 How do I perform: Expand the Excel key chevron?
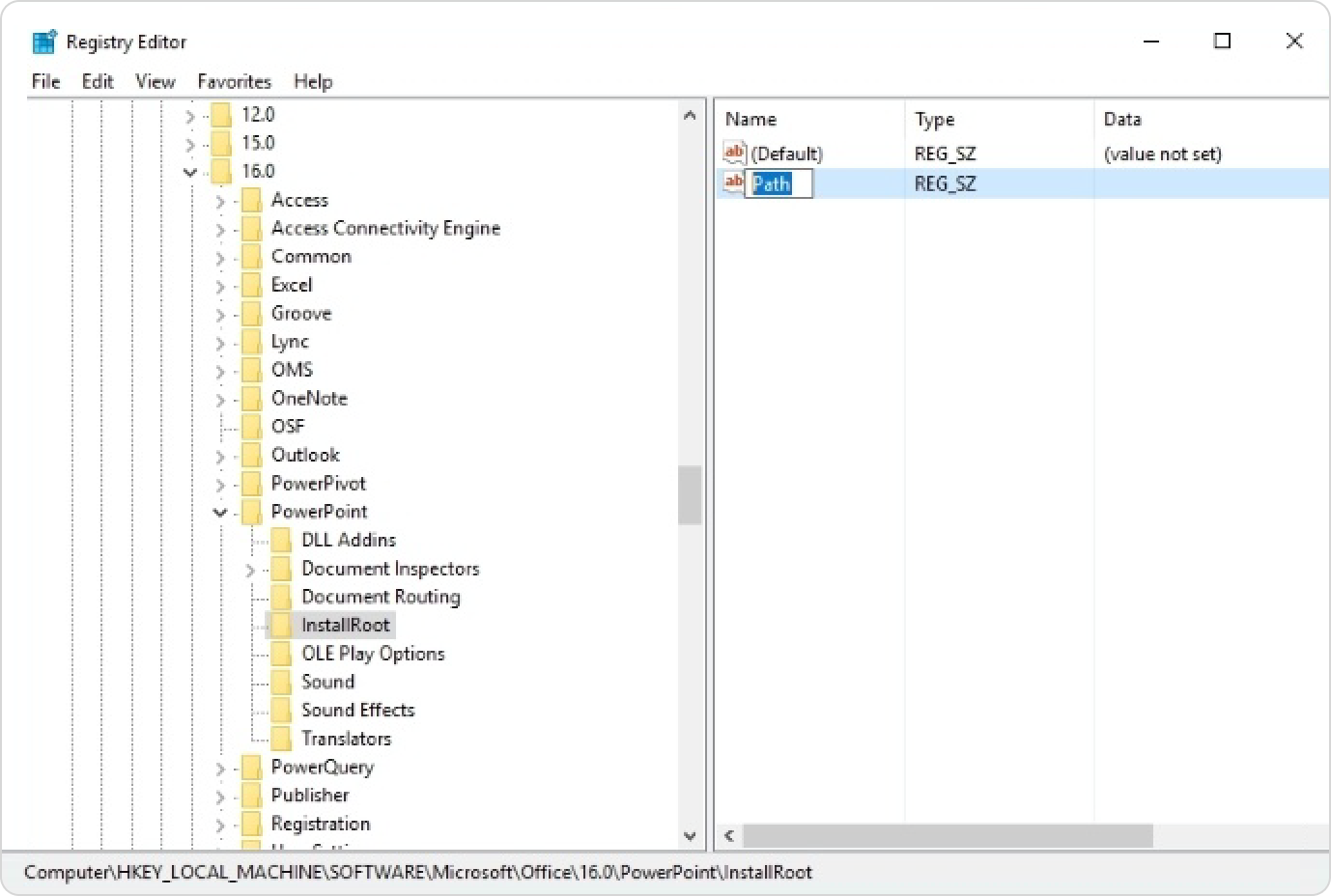pos(220,286)
